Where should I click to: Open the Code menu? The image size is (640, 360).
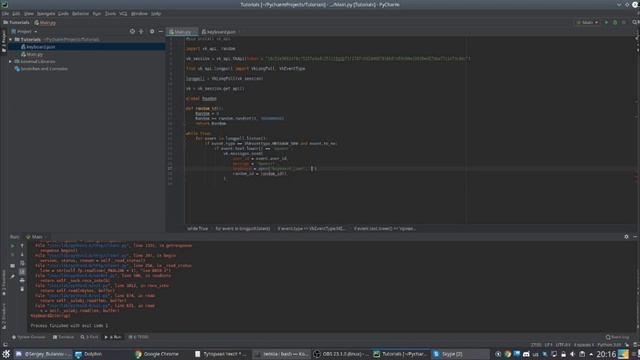pos(63,13)
